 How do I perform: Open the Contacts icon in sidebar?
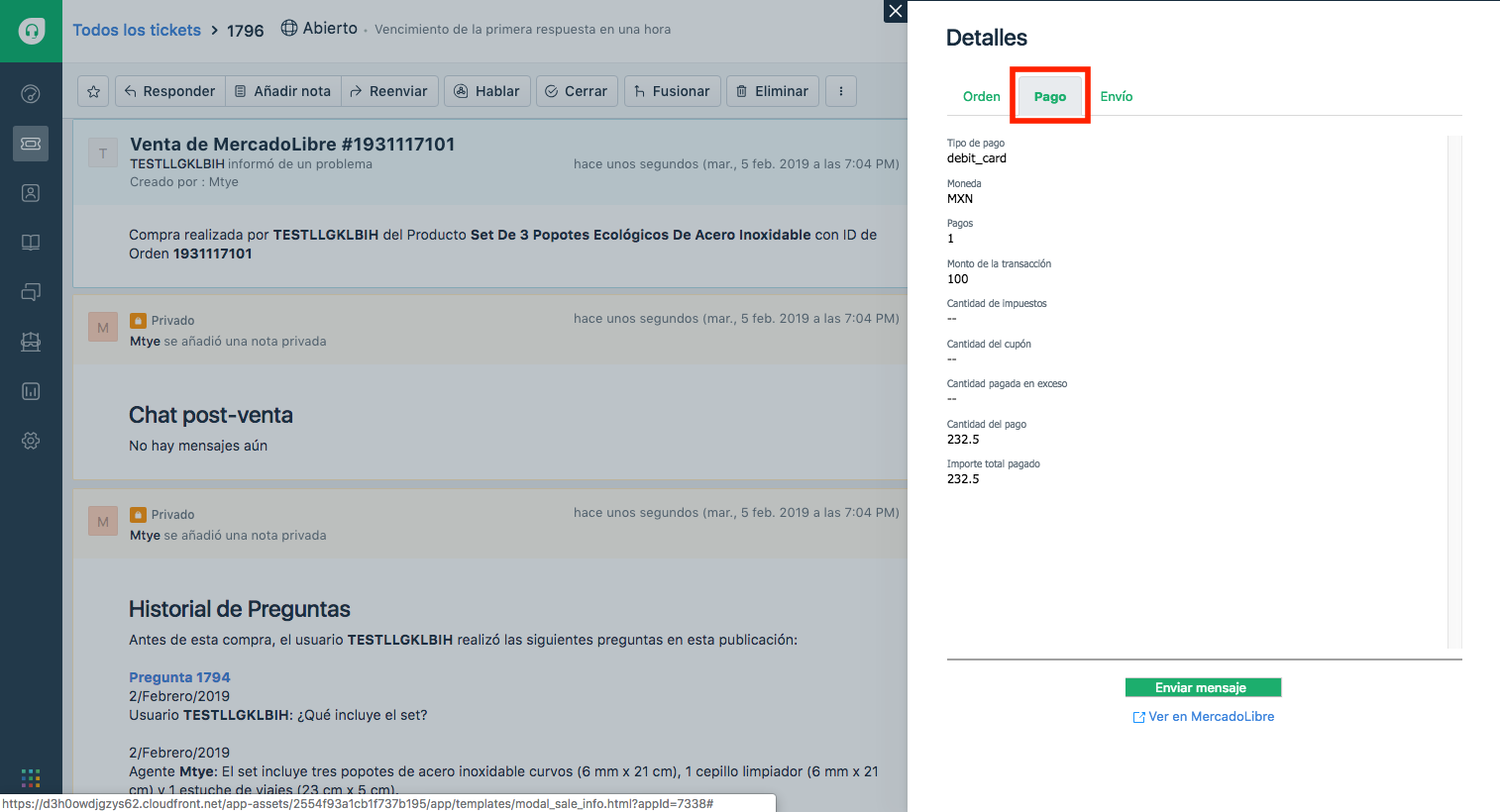point(31,193)
